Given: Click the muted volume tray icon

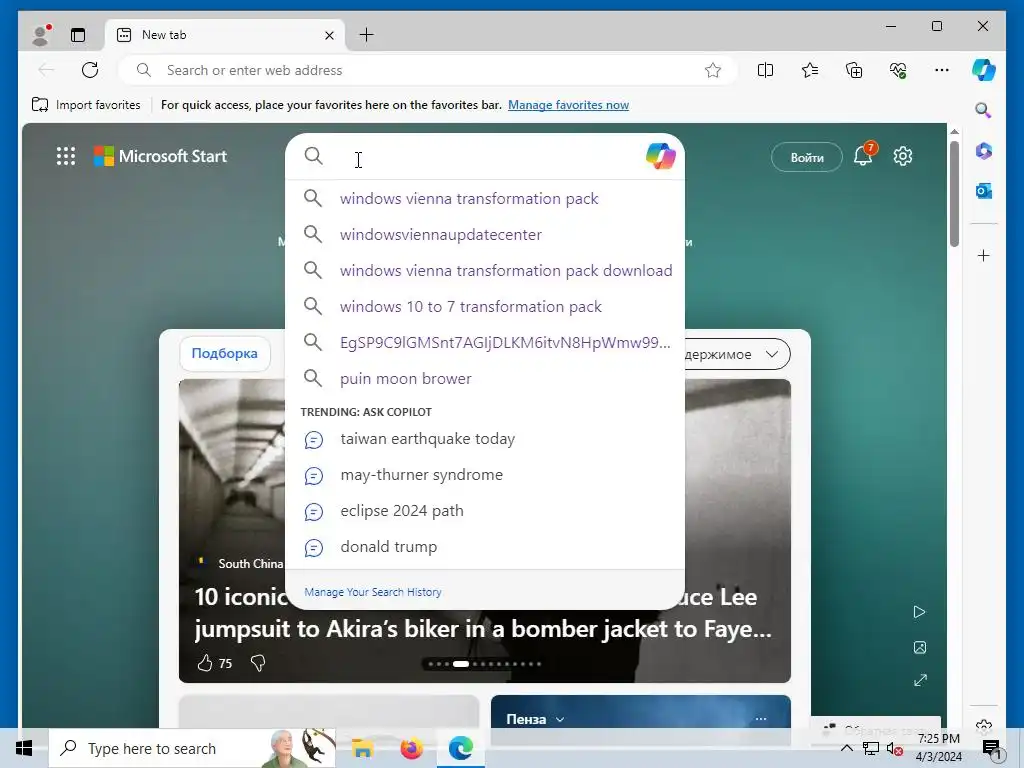Looking at the screenshot, I should (x=895, y=749).
